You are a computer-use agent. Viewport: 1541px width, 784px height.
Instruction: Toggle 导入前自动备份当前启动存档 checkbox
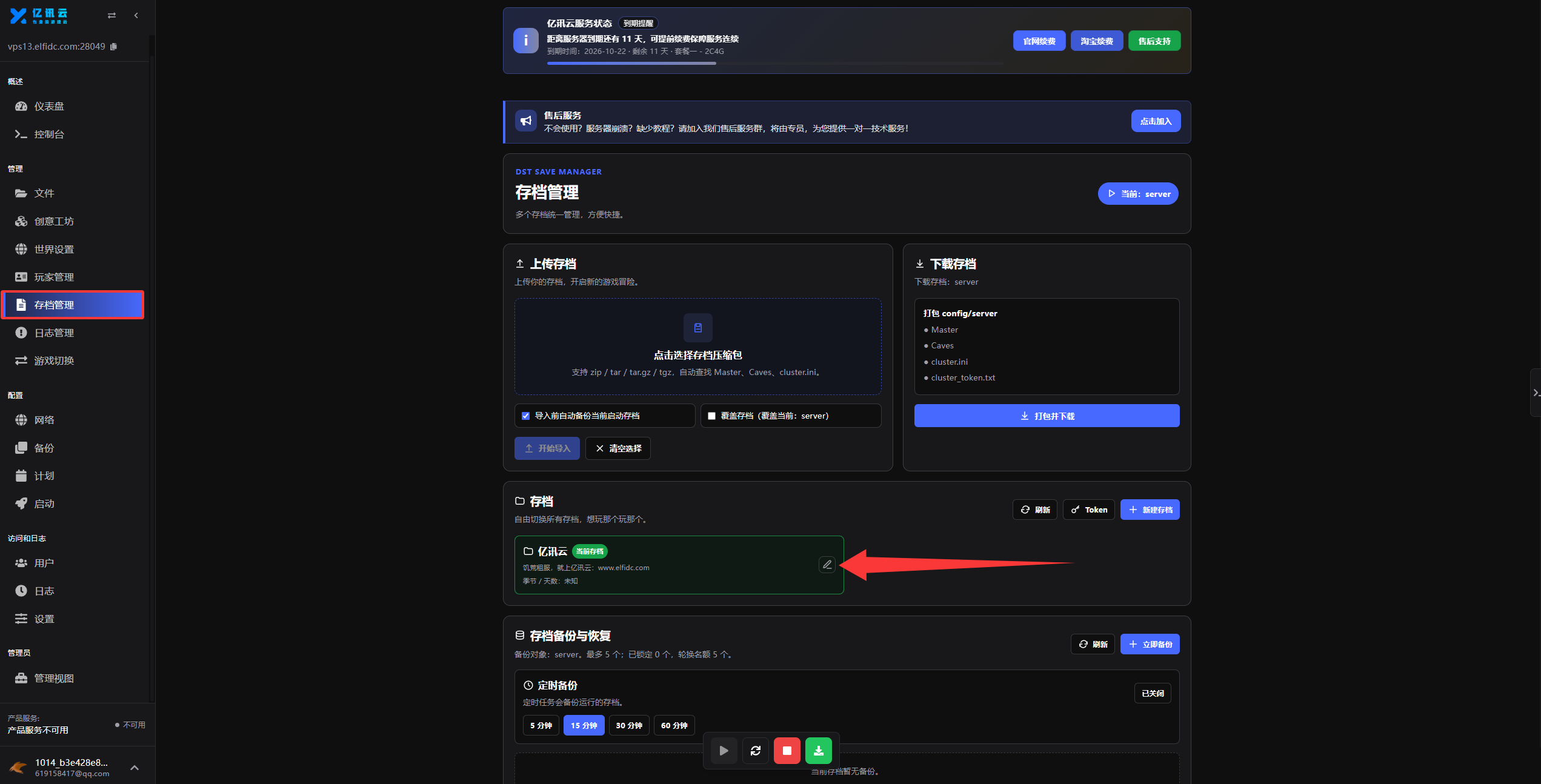pyautogui.click(x=526, y=416)
